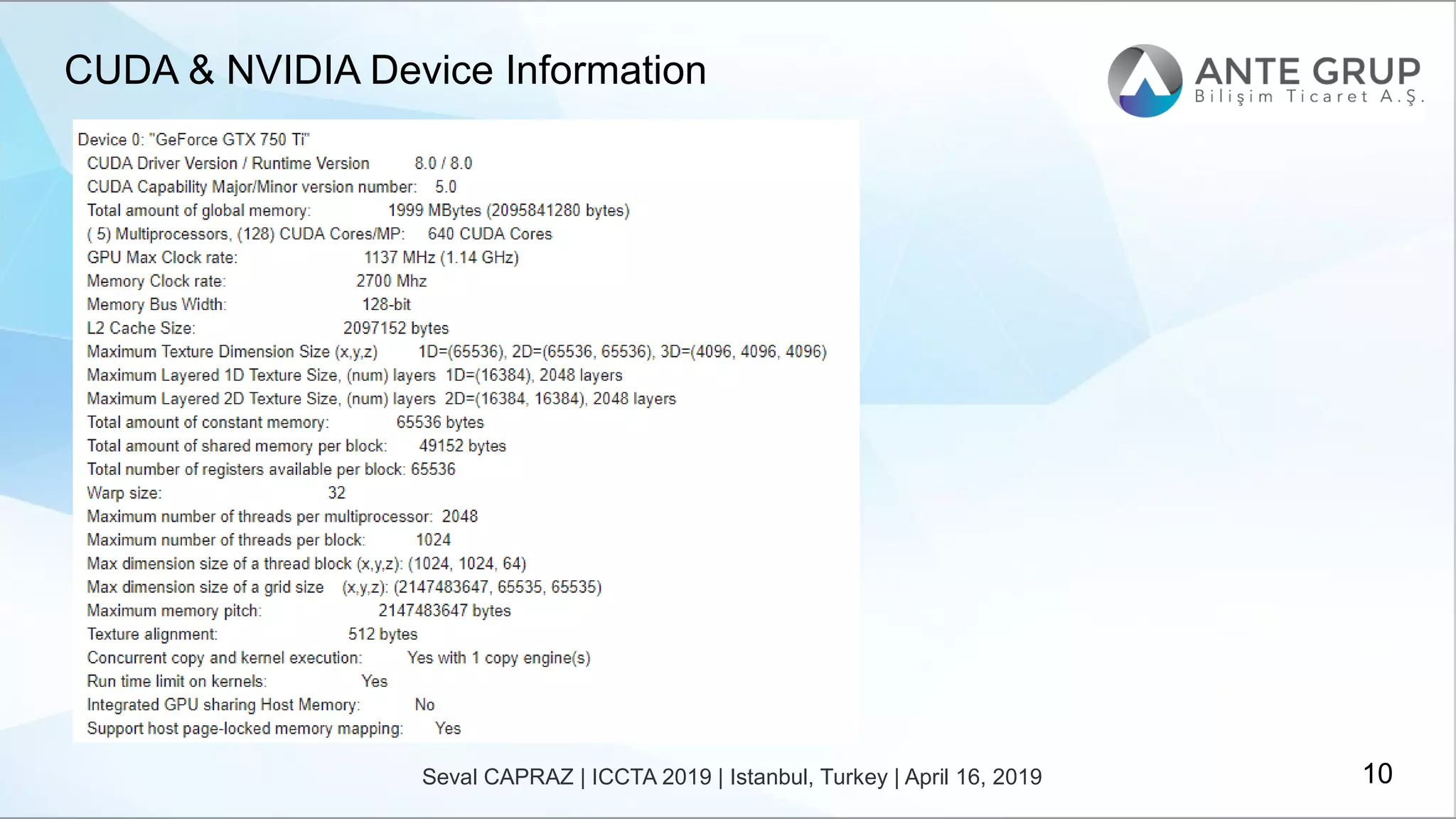Click the CUDA Driver Version 8.0 / 8.0 value
Screen dimensions: 1456x819
443,164
